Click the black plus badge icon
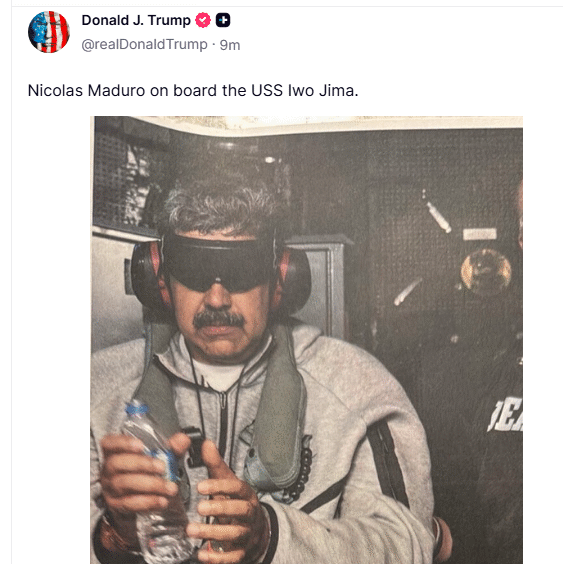The image size is (563, 564). 223,20
